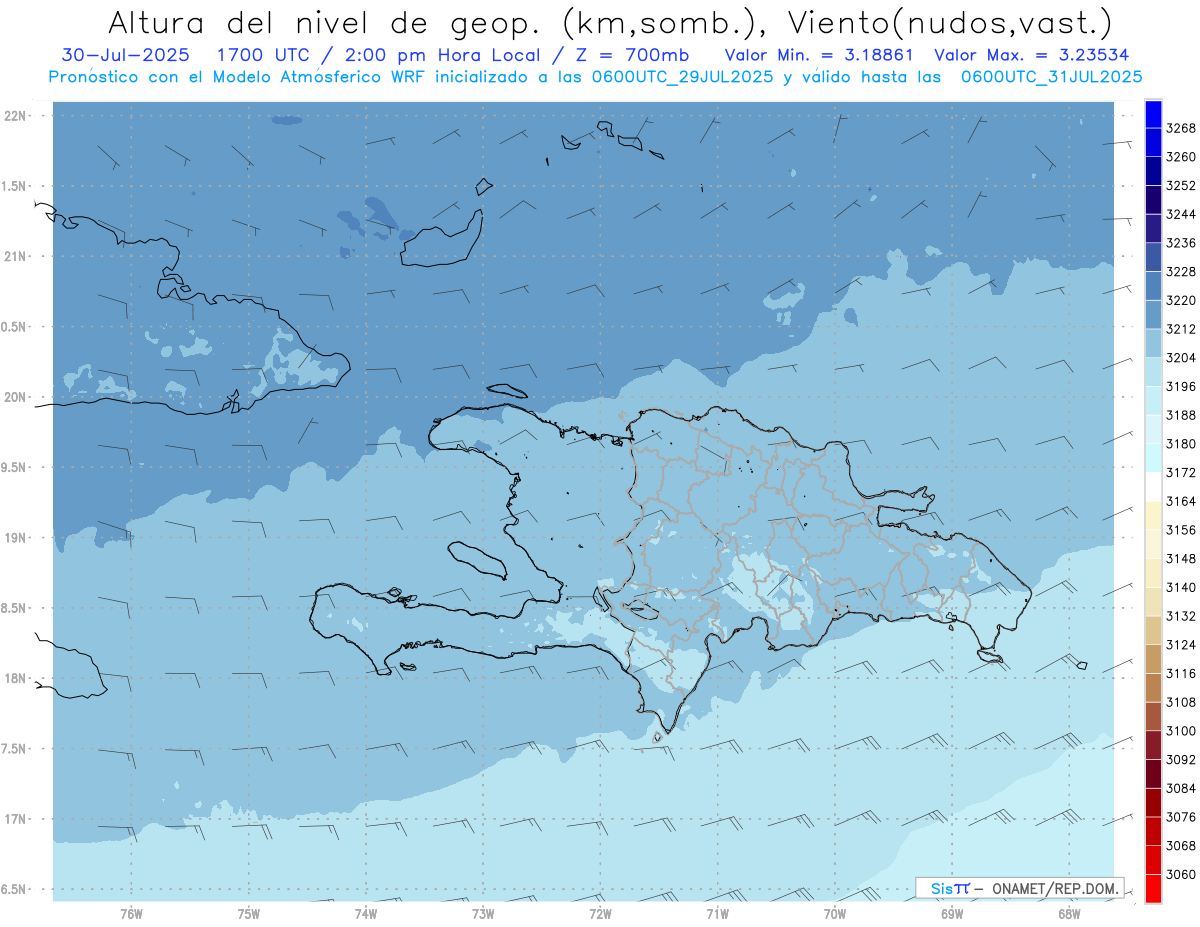The image size is (1200, 927).
Task: Click the longitude label '70W'
Action: pos(835,914)
